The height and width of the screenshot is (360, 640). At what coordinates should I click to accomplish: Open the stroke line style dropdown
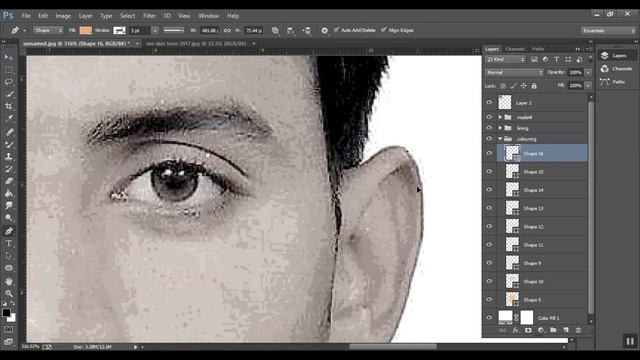point(174,31)
